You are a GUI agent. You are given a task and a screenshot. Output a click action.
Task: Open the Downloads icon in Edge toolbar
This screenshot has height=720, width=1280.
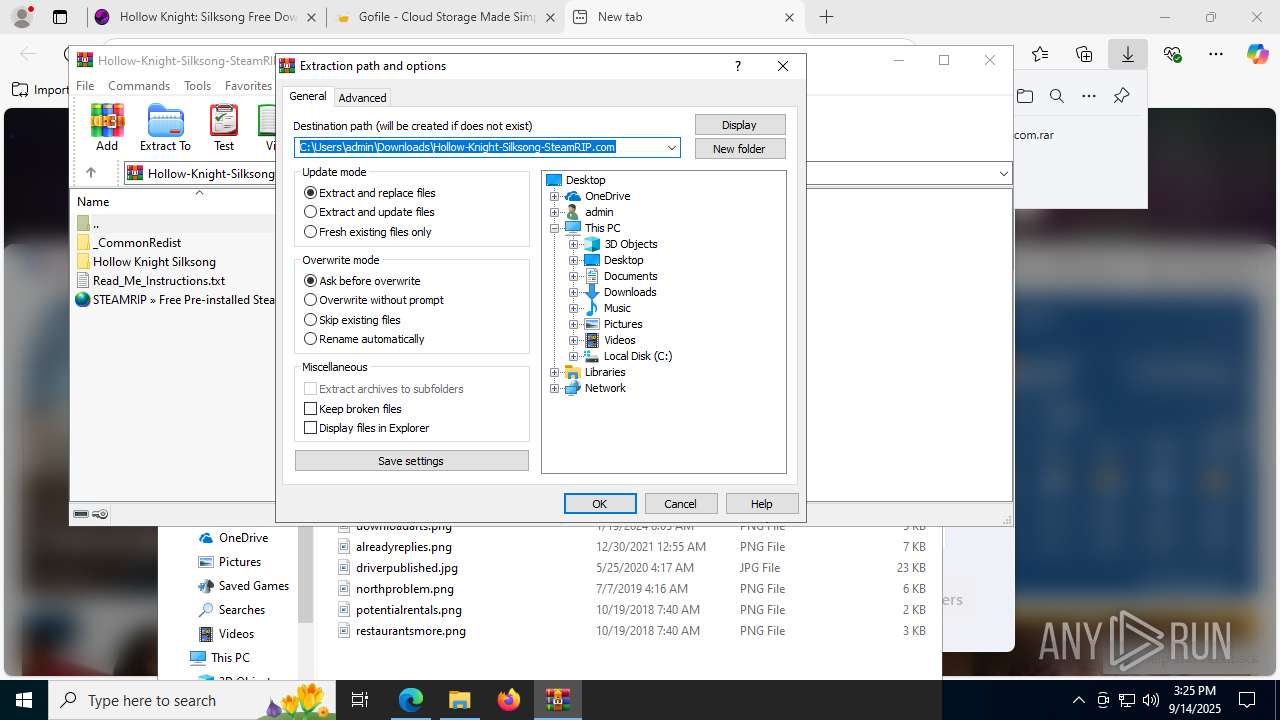(1127, 54)
